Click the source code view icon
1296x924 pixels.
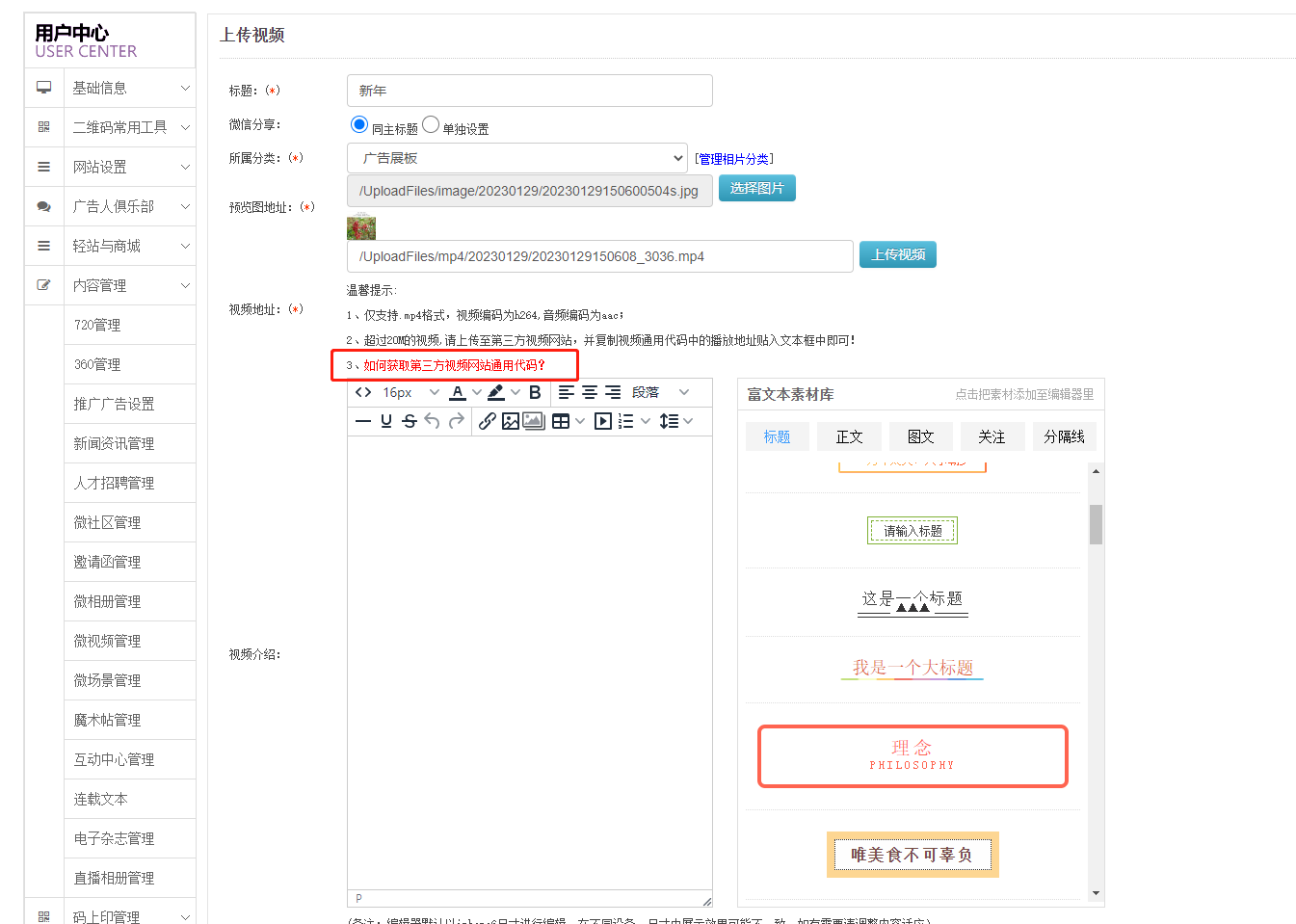[x=363, y=392]
